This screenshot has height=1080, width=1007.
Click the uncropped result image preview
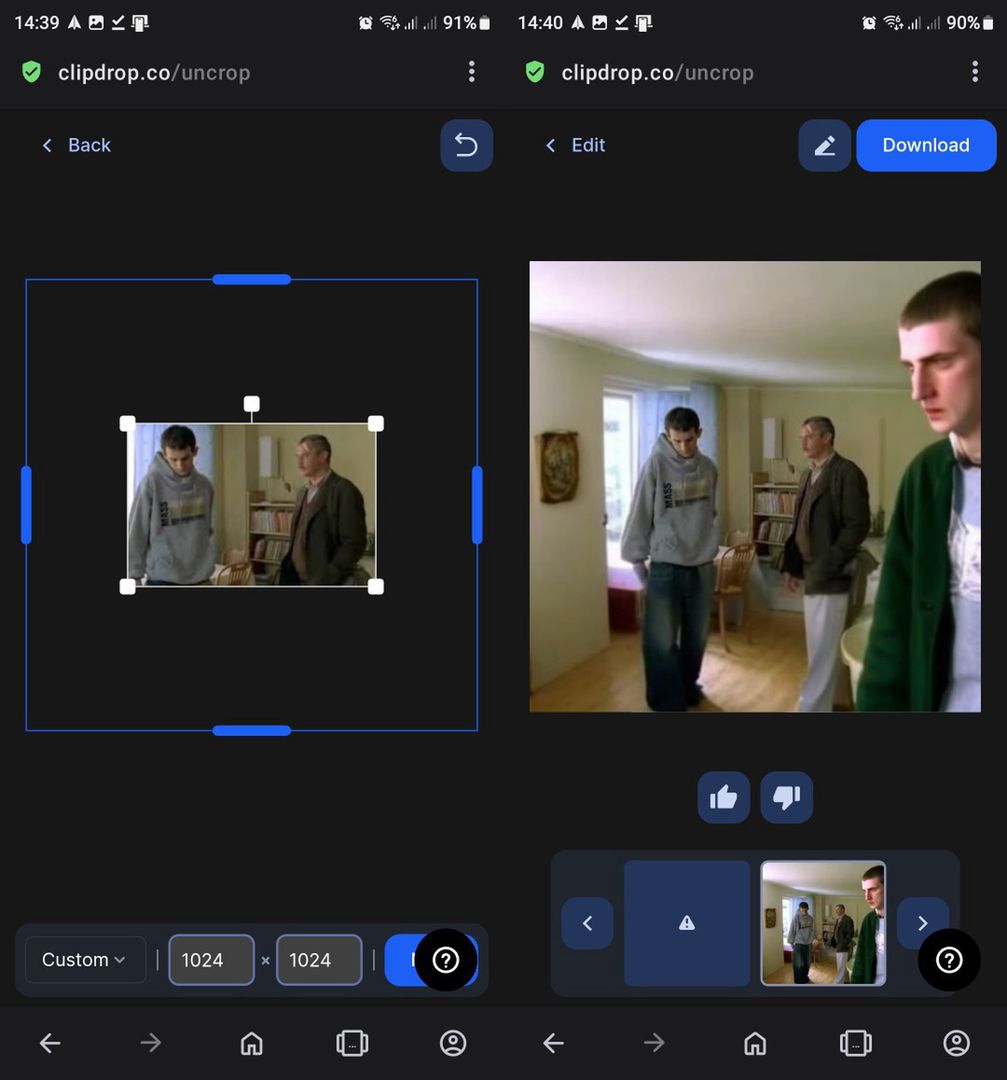click(755, 486)
